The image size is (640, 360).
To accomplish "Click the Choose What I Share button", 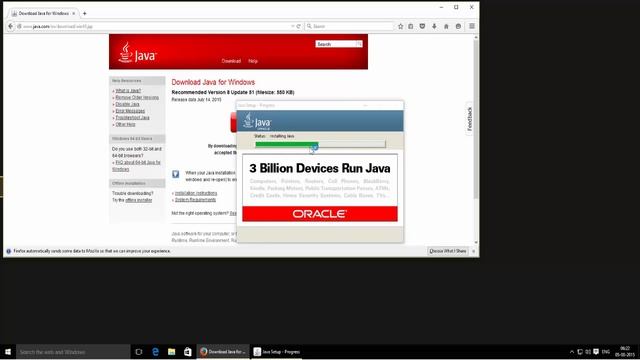I will point(447,251).
